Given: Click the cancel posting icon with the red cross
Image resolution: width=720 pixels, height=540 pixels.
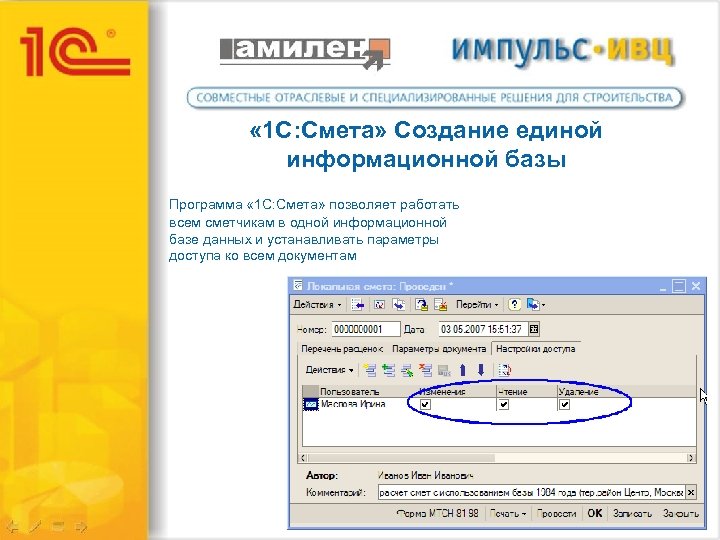Looking at the screenshot, I should 441,304.
